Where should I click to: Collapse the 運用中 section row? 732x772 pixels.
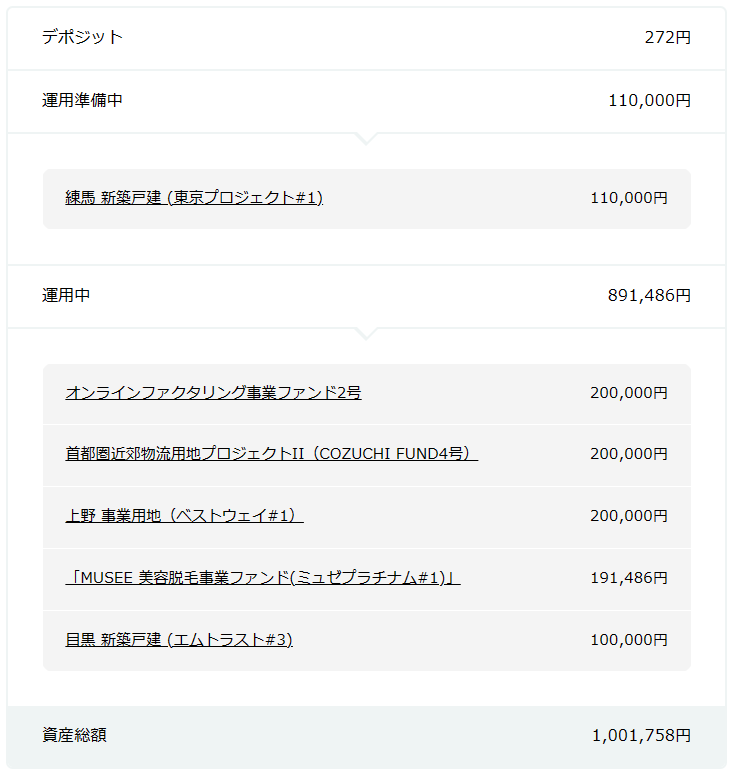(x=366, y=296)
